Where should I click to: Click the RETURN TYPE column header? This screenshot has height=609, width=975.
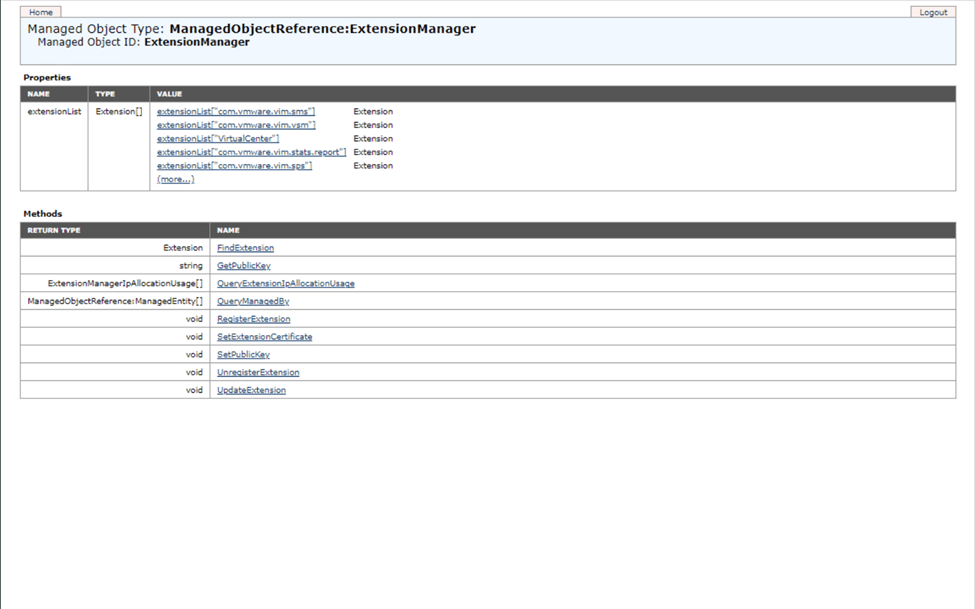click(54, 230)
